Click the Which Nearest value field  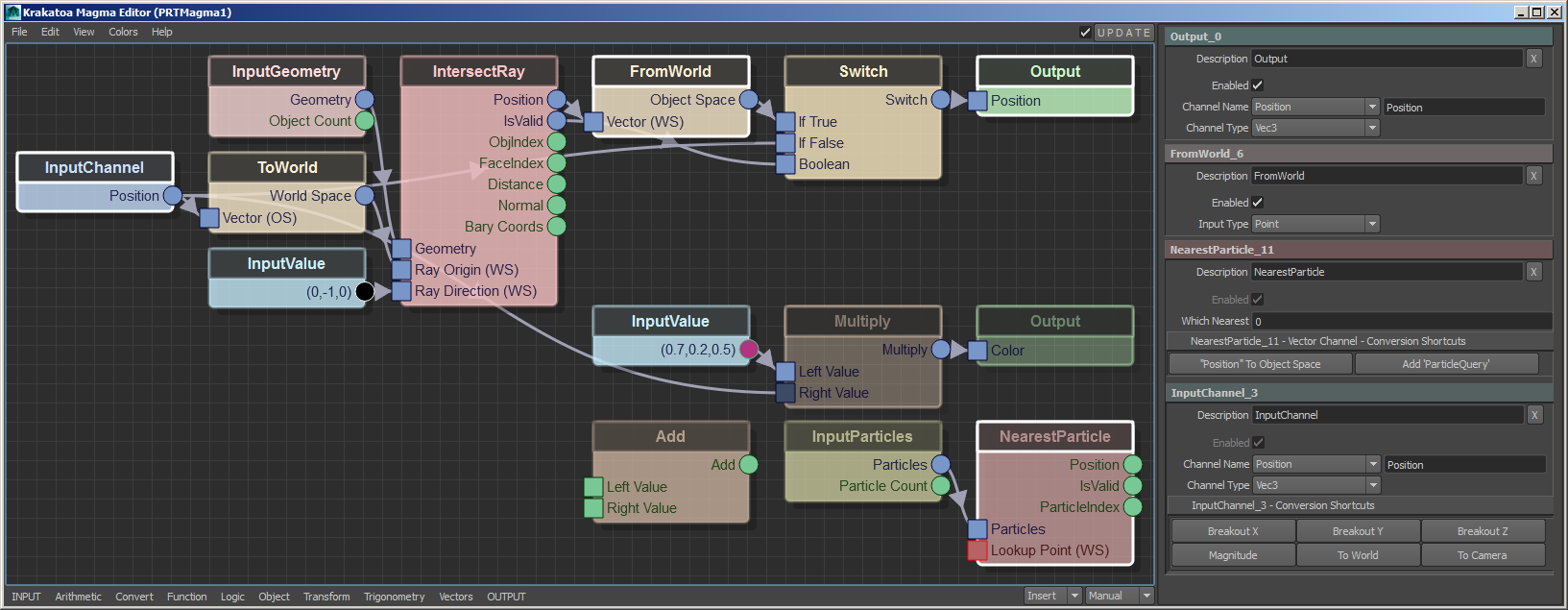pyautogui.click(x=1402, y=321)
